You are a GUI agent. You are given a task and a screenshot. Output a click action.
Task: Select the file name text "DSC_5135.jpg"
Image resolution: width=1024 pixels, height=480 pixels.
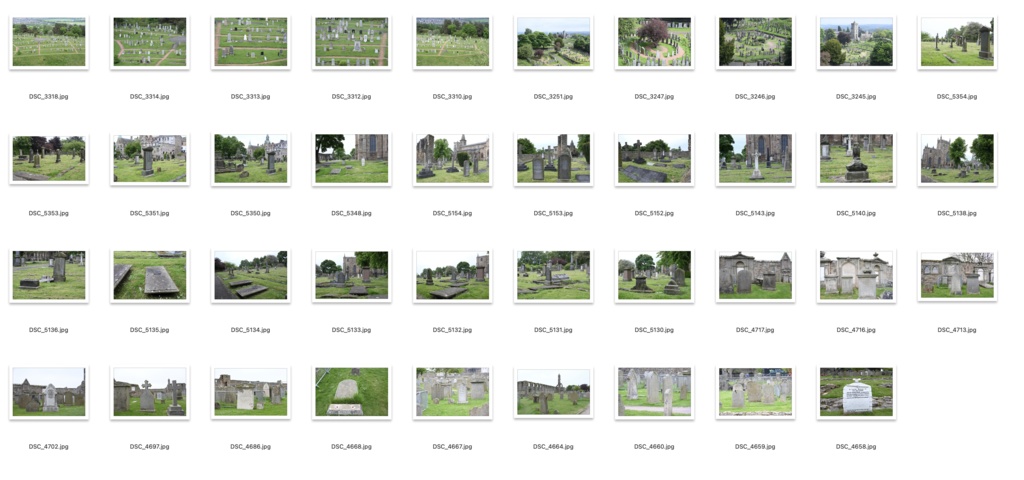(149, 330)
